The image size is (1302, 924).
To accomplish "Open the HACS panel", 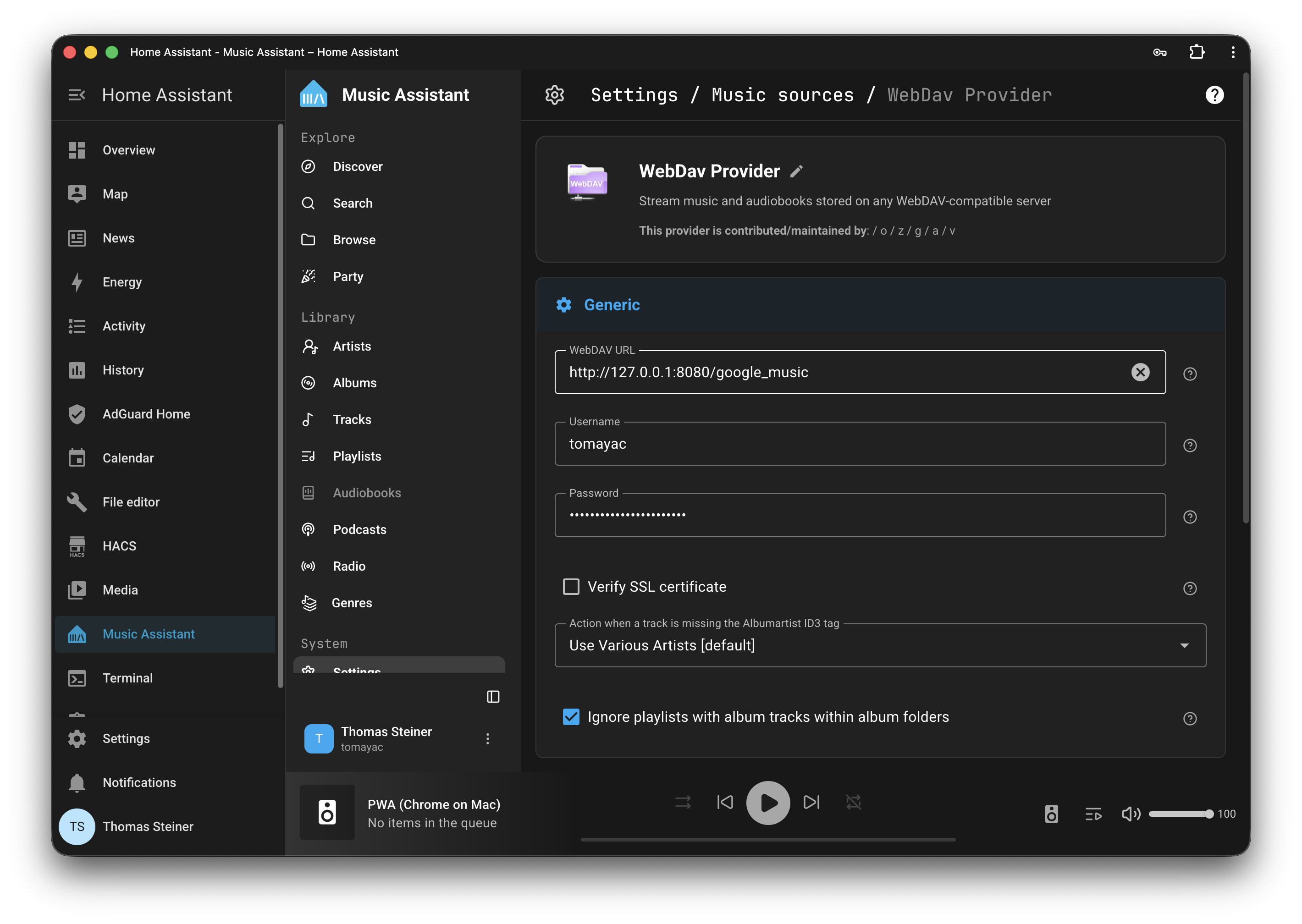I will coord(165,546).
